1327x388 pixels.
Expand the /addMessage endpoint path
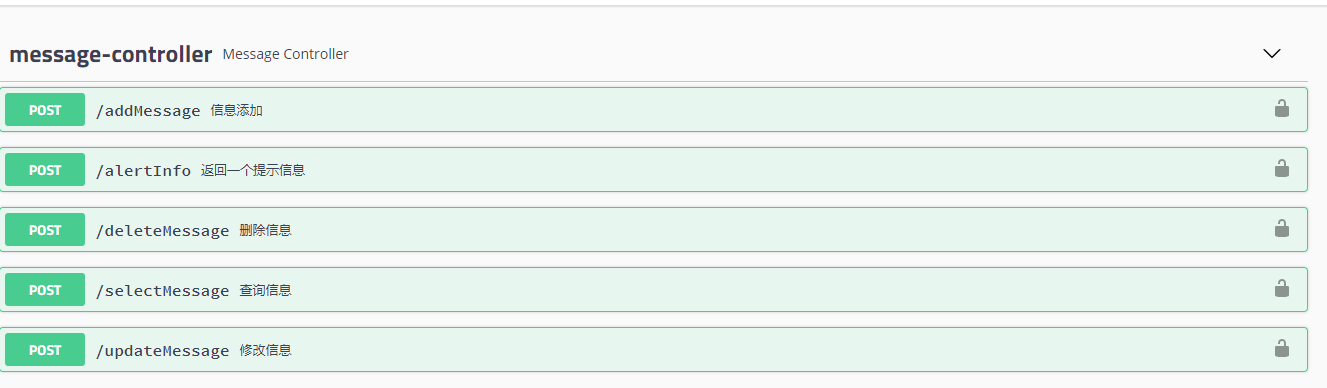point(148,111)
